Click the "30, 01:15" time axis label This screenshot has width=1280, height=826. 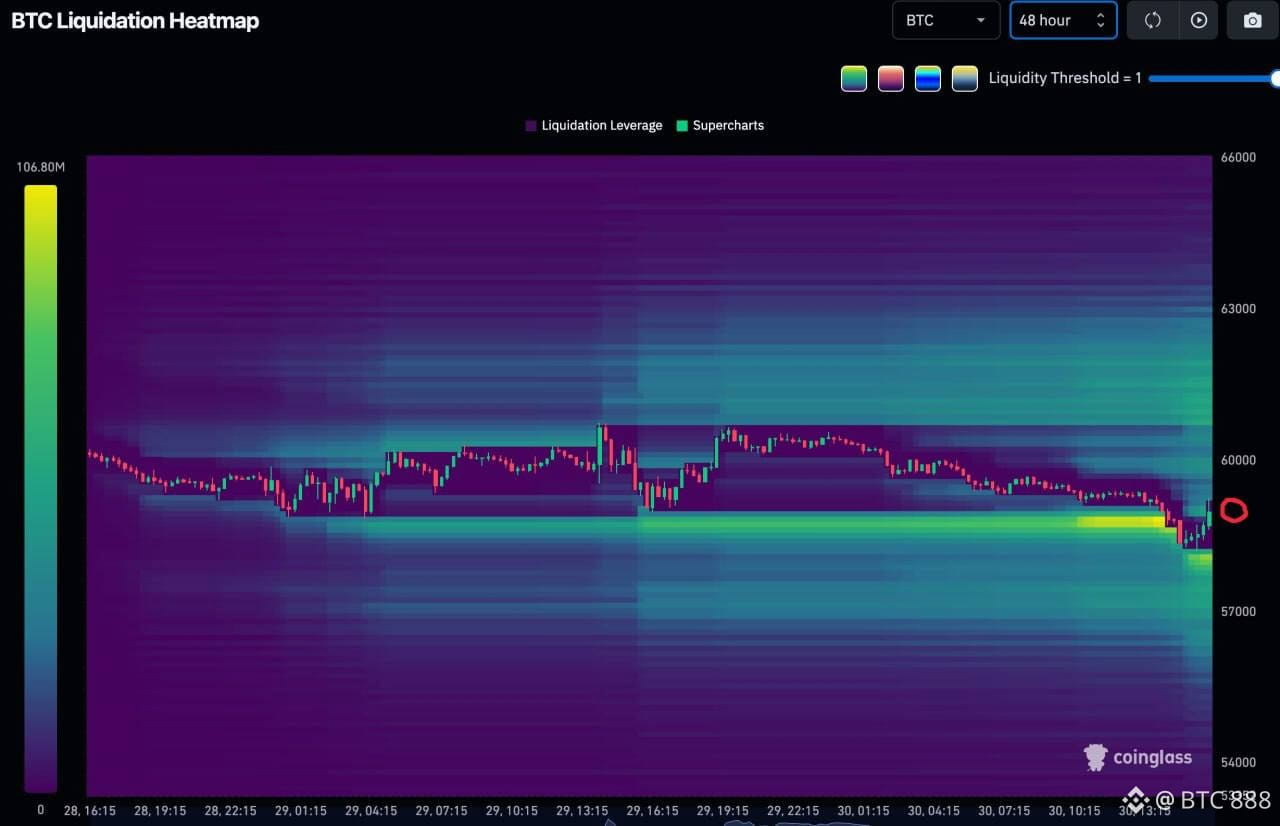point(863,811)
